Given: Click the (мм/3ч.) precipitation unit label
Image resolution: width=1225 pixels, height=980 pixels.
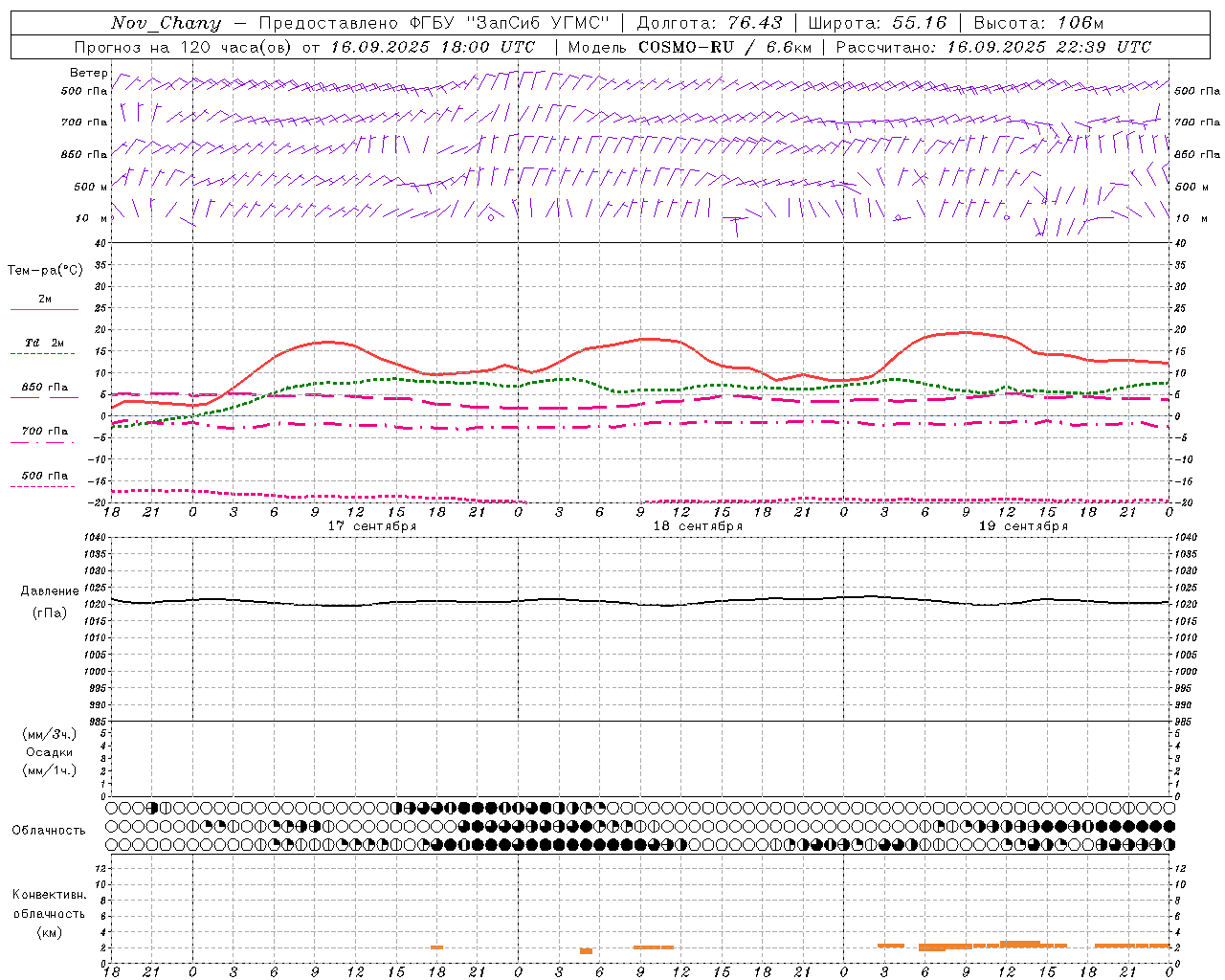Looking at the screenshot, I should (x=50, y=734).
